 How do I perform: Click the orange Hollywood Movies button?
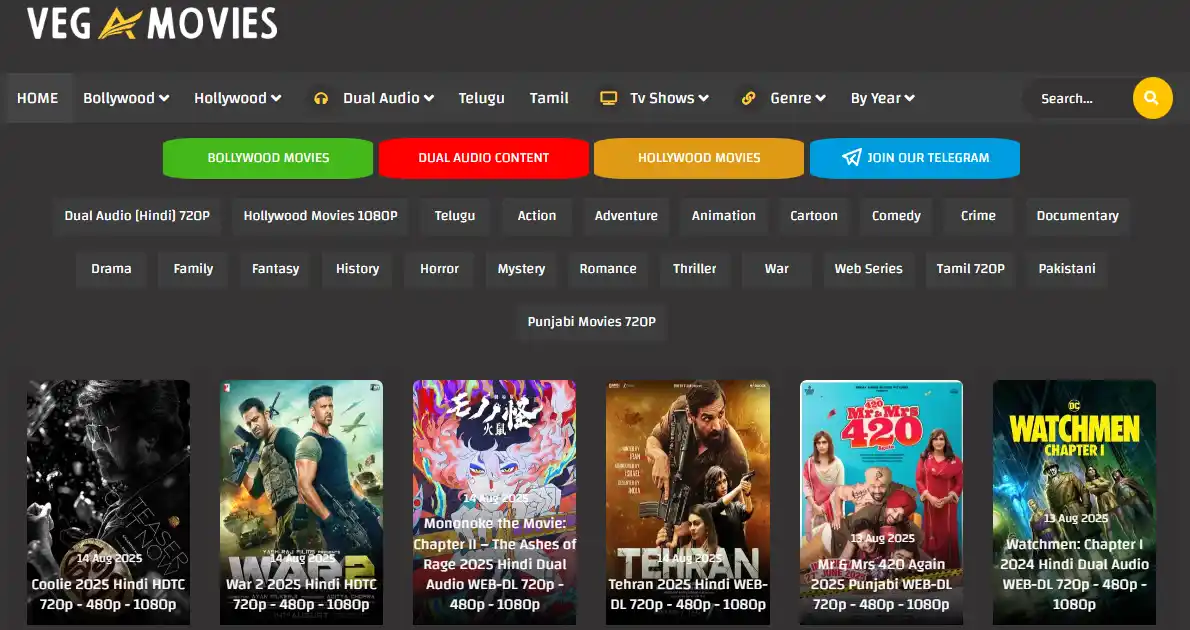699,158
